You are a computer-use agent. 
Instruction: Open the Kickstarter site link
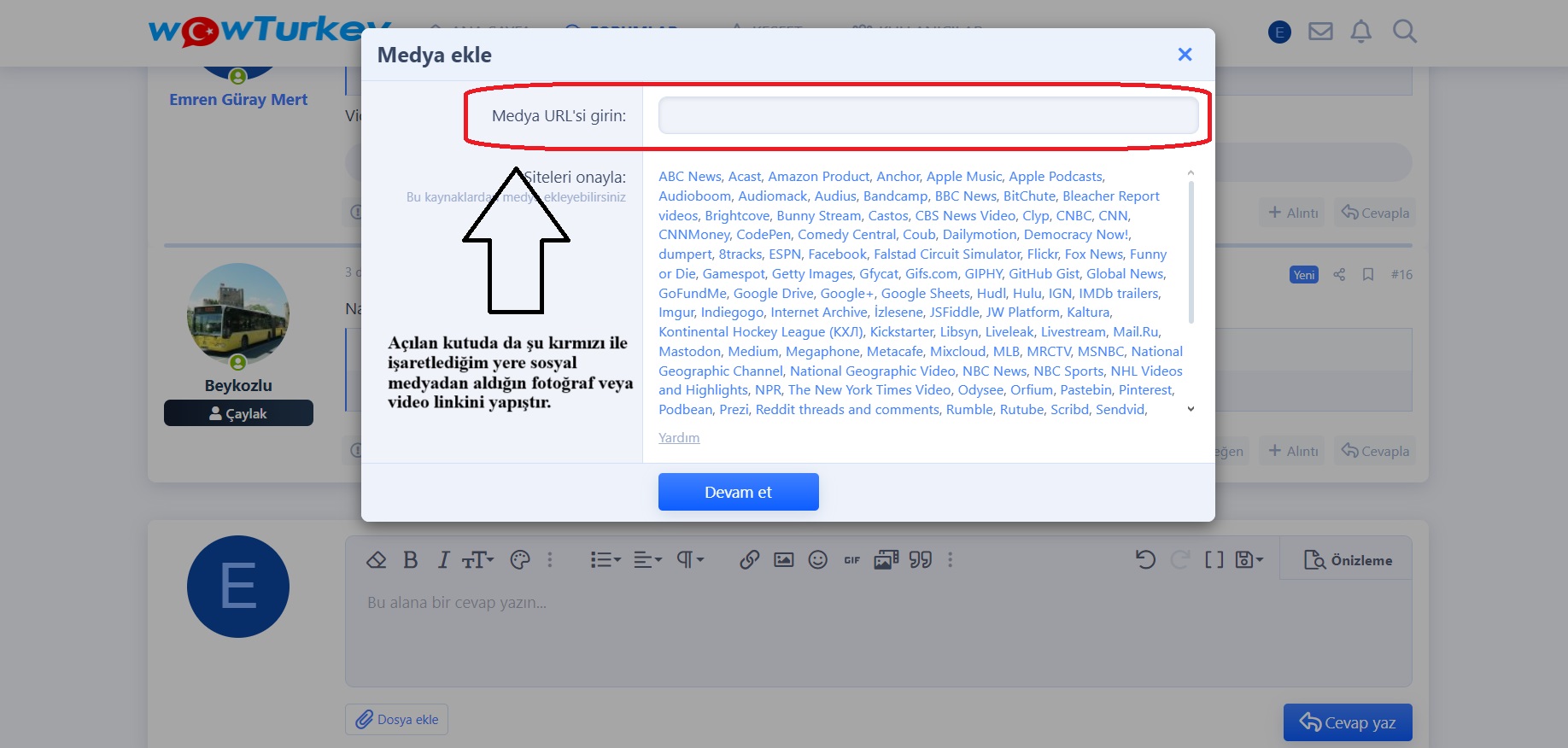coord(902,331)
